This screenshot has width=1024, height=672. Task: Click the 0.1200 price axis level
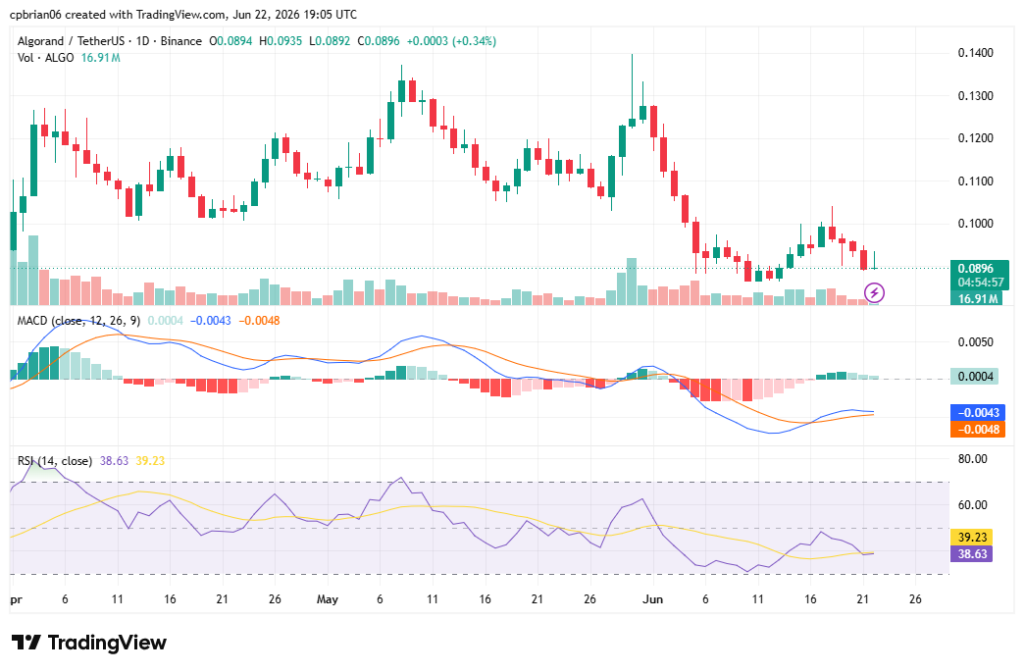coord(975,138)
